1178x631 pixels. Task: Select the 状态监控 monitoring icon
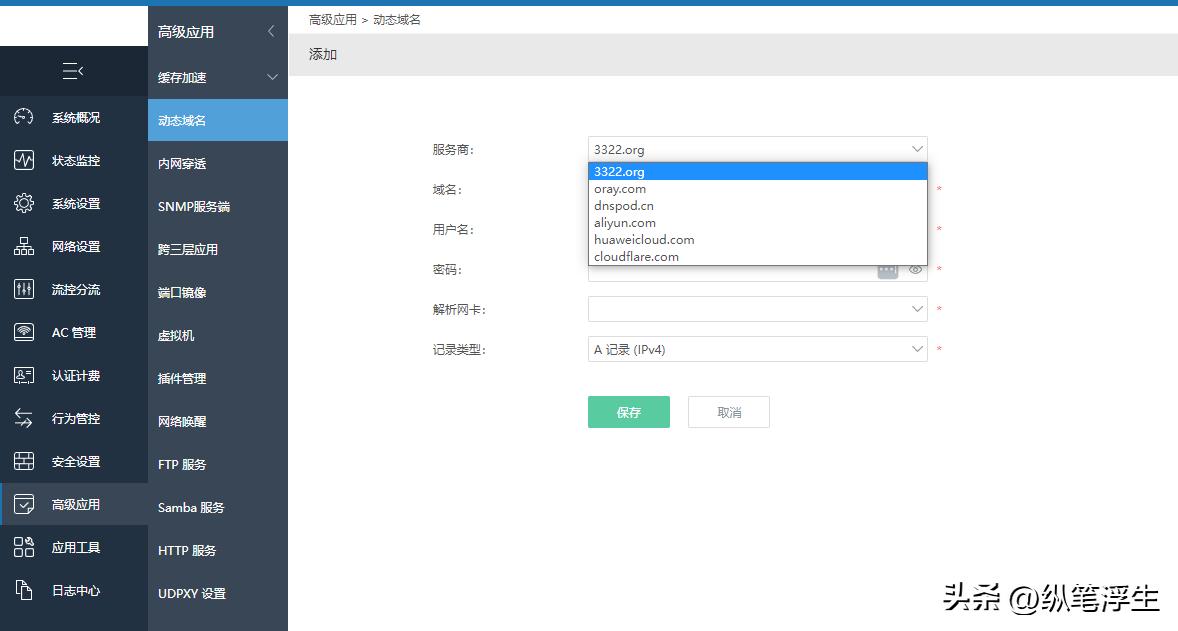(23, 160)
